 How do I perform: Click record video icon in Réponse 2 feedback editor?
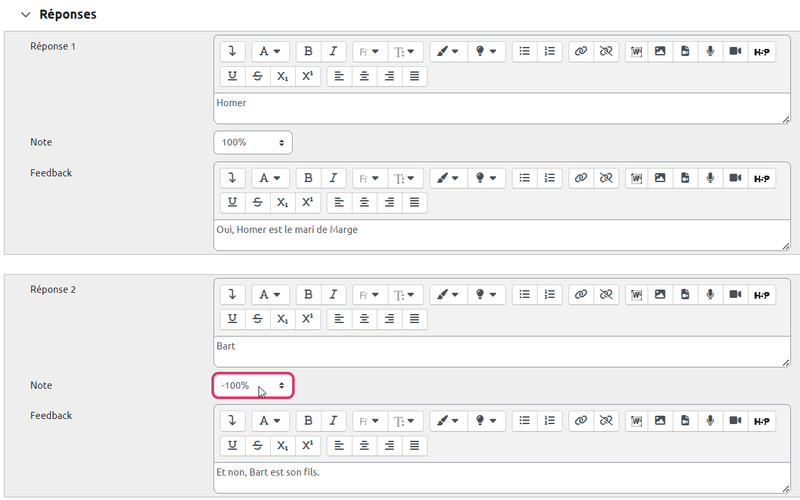[735, 420]
